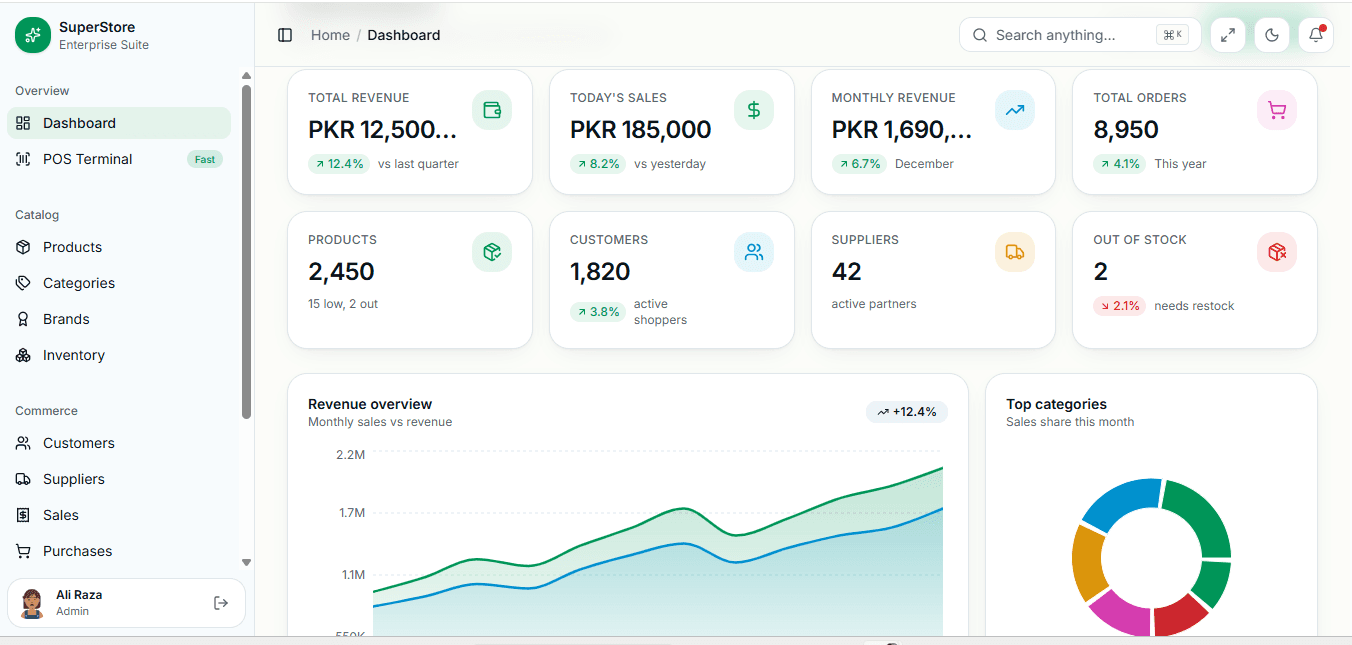This screenshot has height=645, width=1352.
Task: Click the ⌘K shortcut badge
Action: (1172, 35)
